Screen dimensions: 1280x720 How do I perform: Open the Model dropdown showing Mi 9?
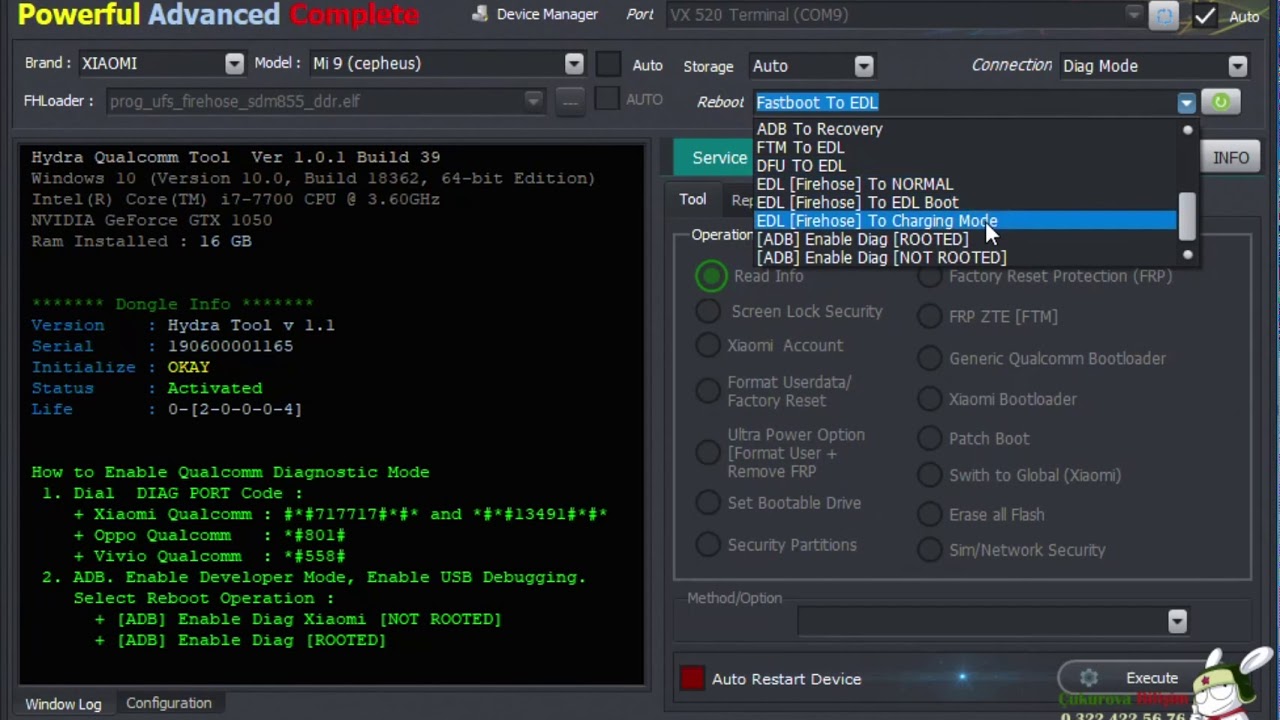[x=574, y=63]
